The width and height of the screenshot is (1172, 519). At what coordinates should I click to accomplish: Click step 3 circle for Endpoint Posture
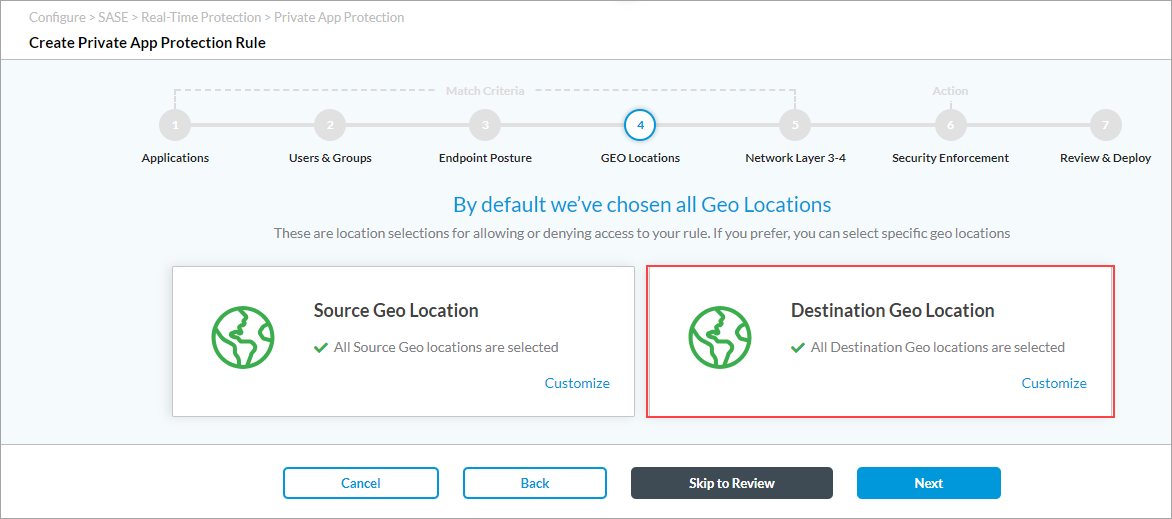click(x=485, y=126)
